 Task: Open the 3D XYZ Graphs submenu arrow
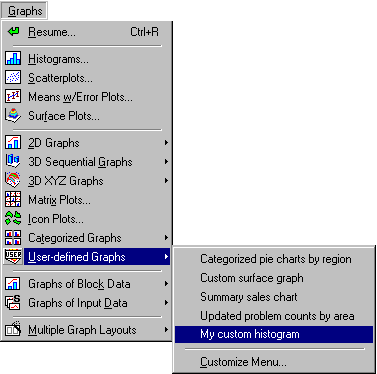166,181
